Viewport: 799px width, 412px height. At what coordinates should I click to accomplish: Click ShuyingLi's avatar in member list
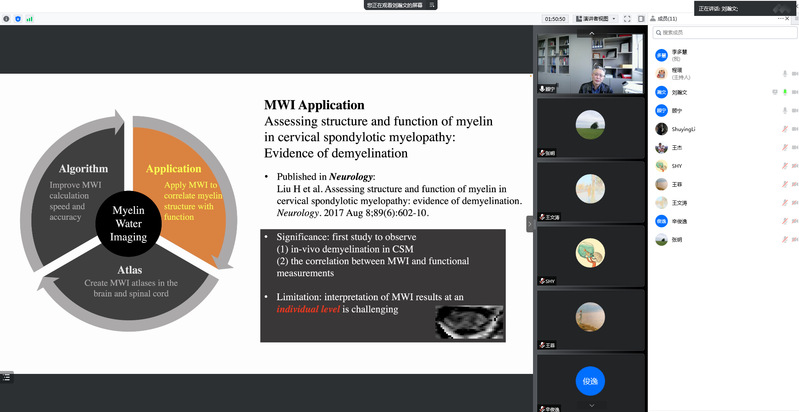661,129
